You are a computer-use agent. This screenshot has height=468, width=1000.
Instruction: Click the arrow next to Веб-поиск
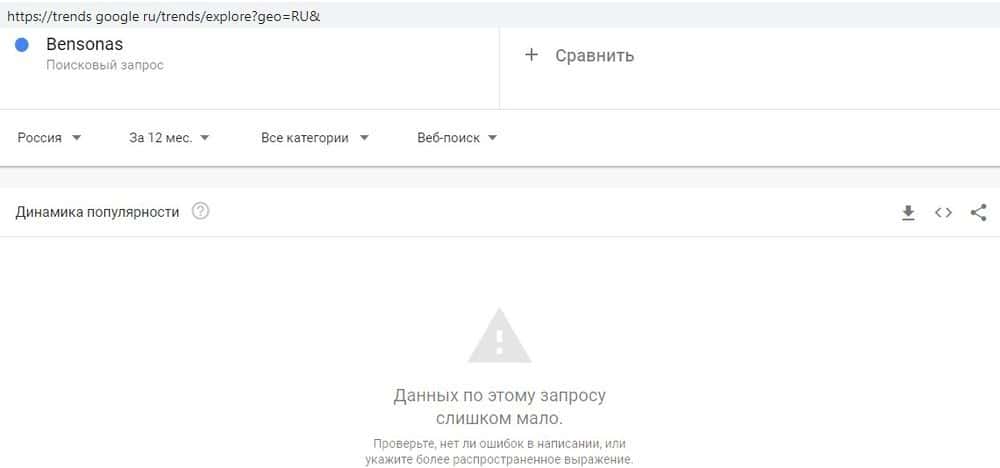(492, 138)
